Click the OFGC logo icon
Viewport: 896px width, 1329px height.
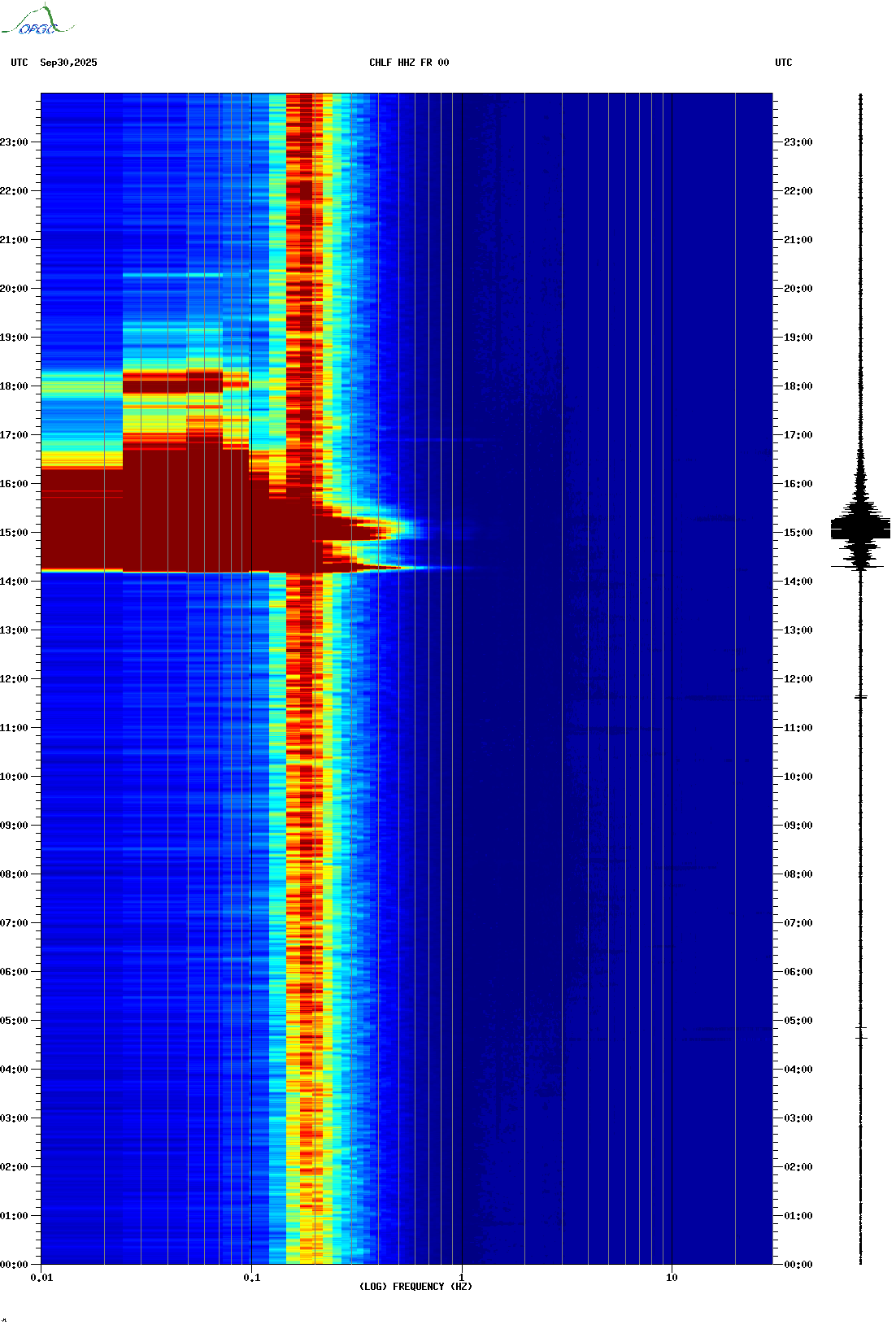pos(37,20)
